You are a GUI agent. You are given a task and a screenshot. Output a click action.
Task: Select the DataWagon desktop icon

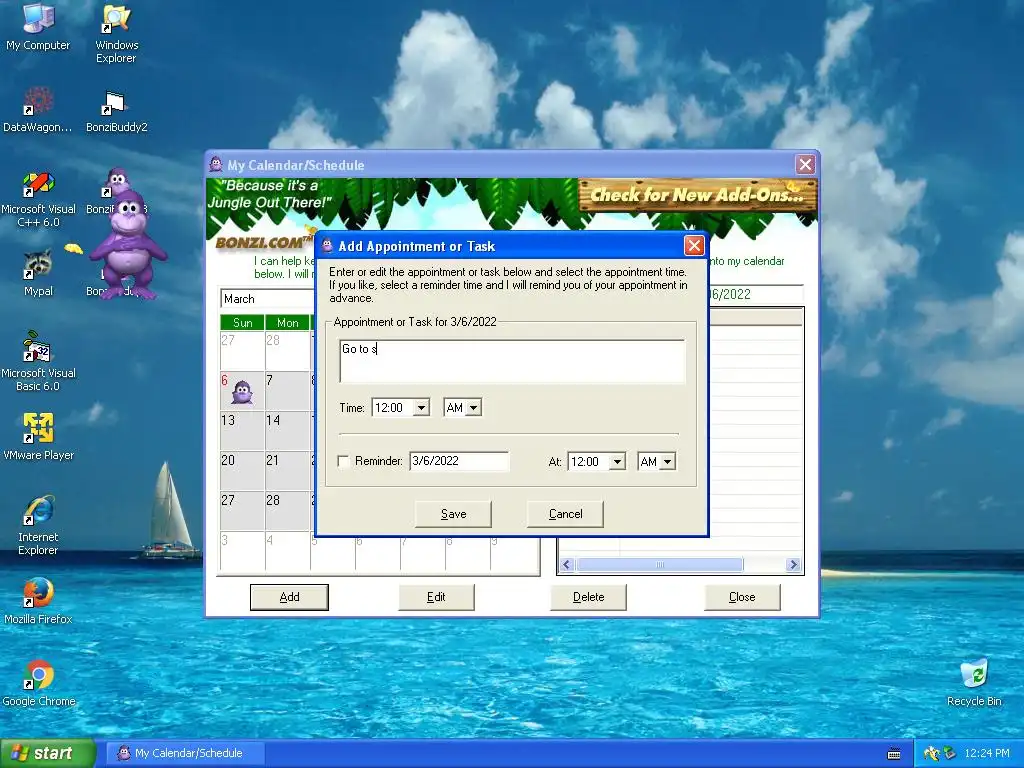pos(38,110)
